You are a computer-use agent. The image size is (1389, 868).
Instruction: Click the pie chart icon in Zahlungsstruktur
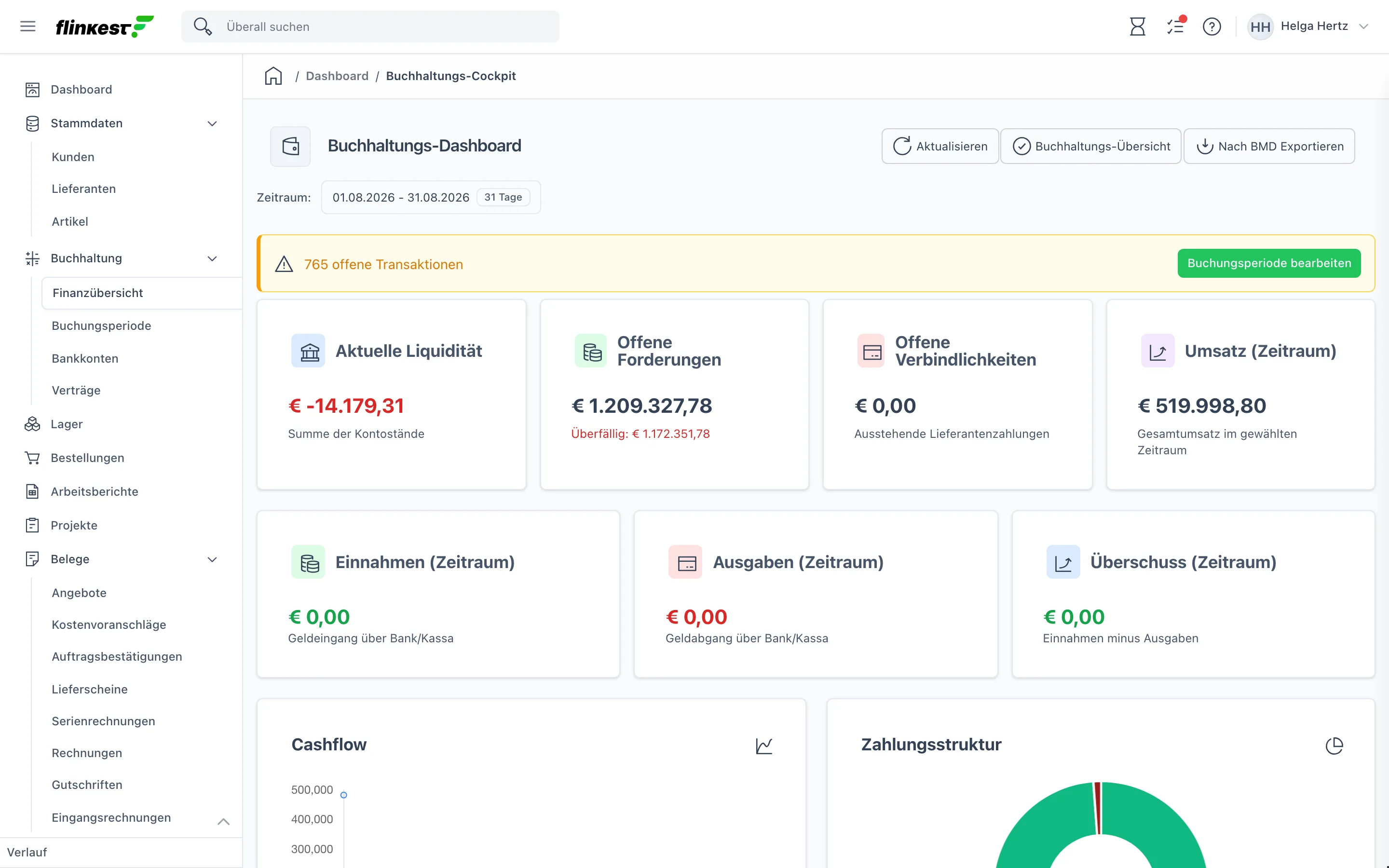pyautogui.click(x=1335, y=746)
